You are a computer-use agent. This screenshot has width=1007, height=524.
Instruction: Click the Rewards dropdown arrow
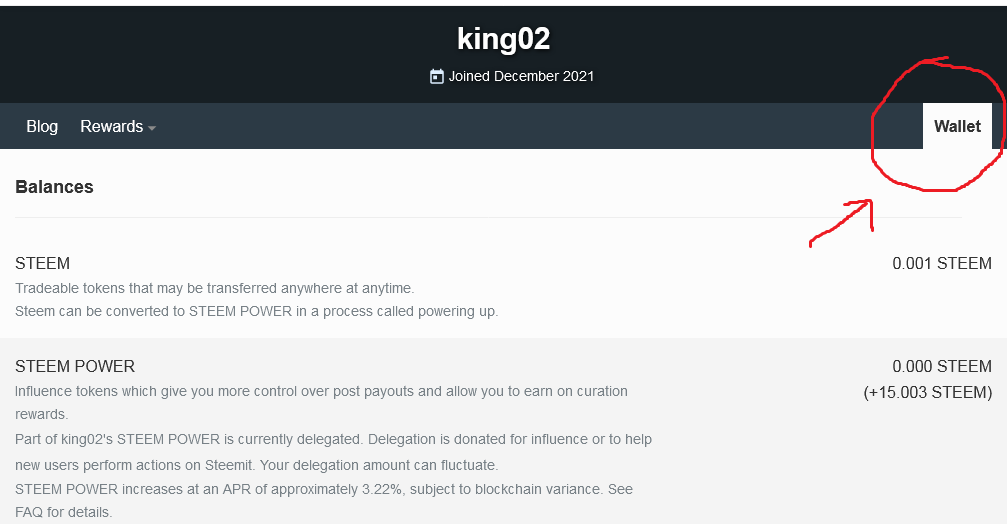152,128
